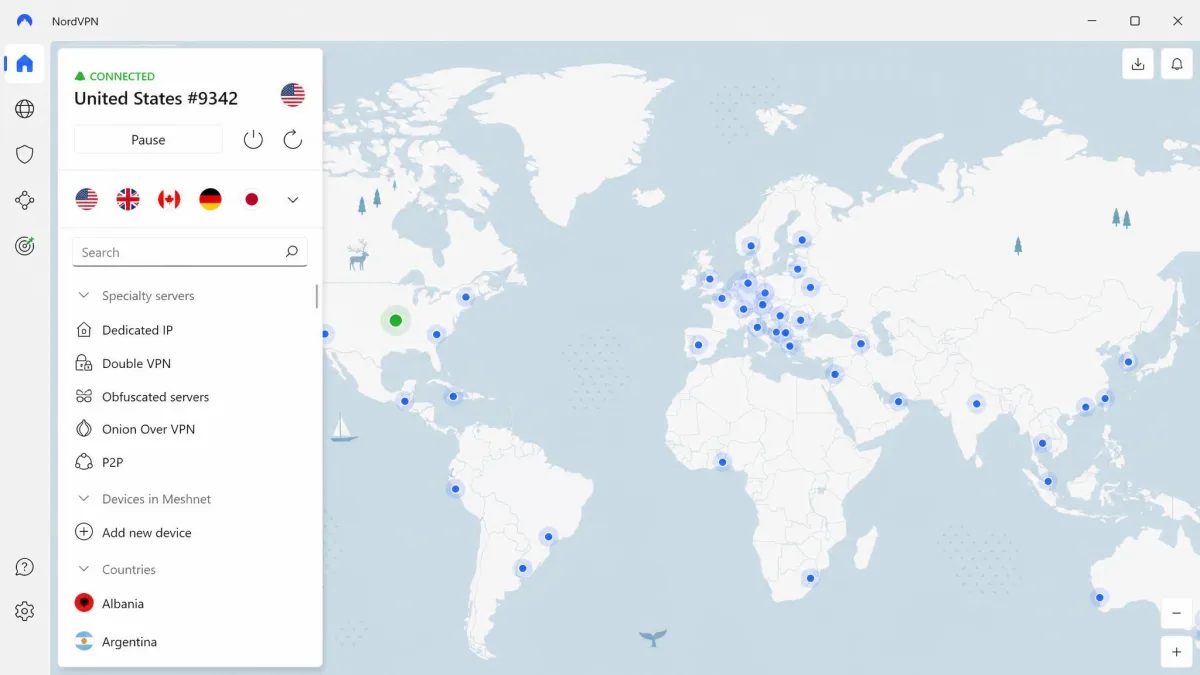1200x675 pixels.
Task: Quick connect to Canada flag
Action: tap(169, 199)
